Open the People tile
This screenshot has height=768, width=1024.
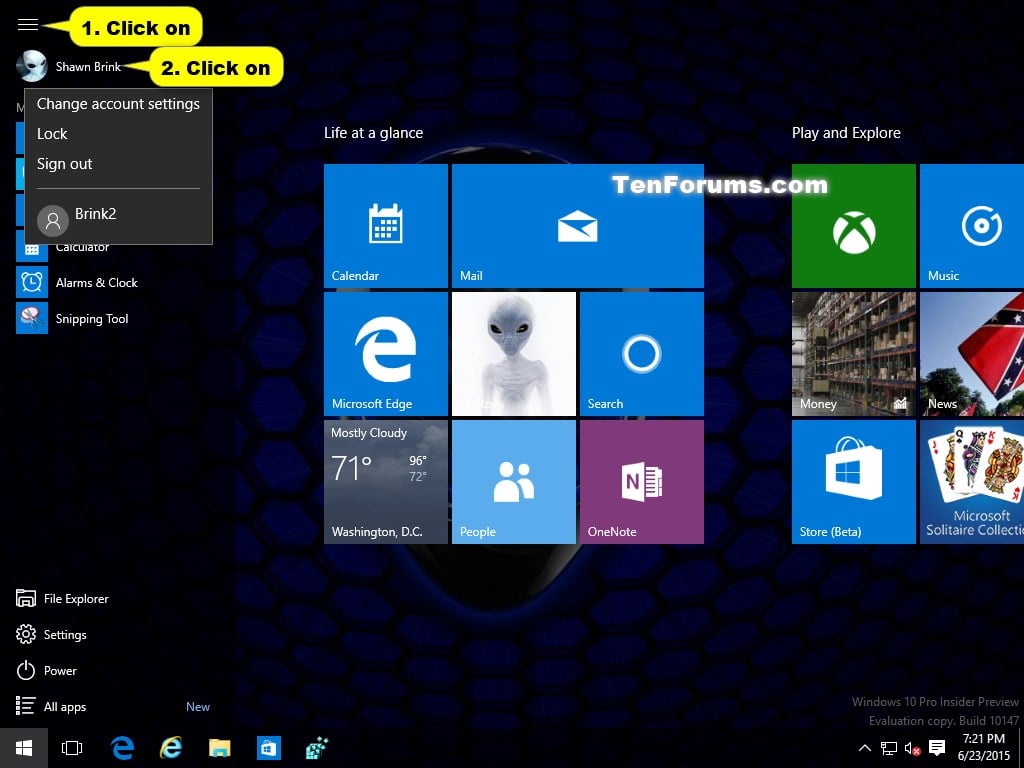coord(514,482)
